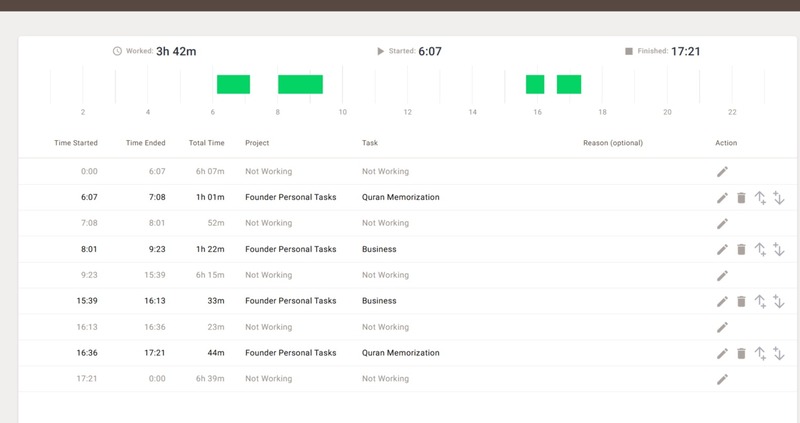800x423 pixels.
Task: Edit the 17:21 Not Working row
Action: click(x=722, y=380)
